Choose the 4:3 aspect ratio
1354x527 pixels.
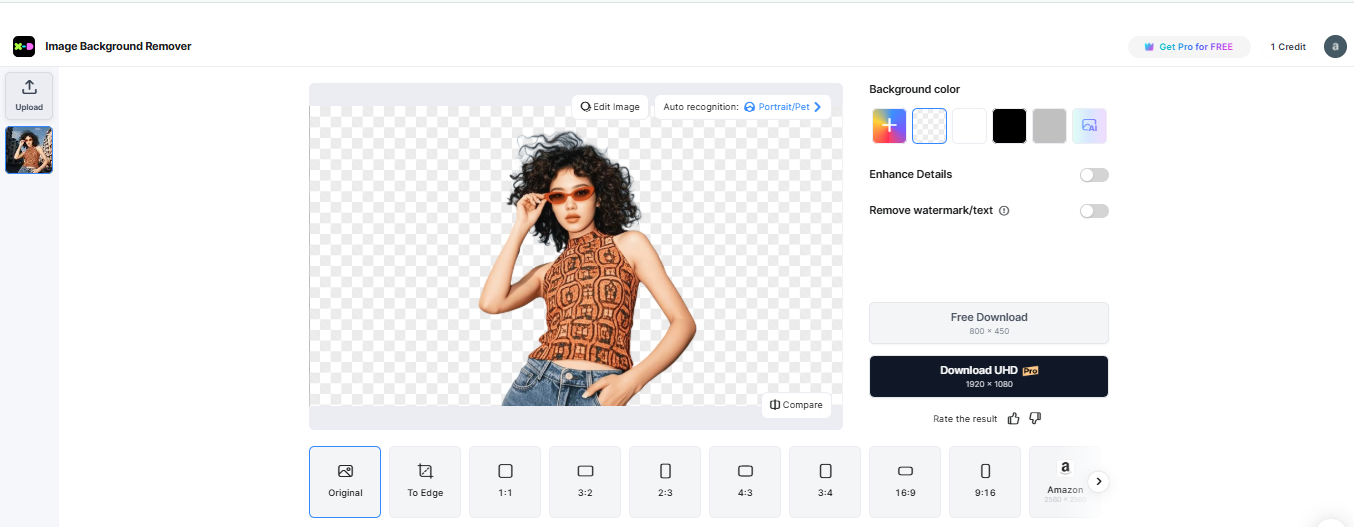745,482
